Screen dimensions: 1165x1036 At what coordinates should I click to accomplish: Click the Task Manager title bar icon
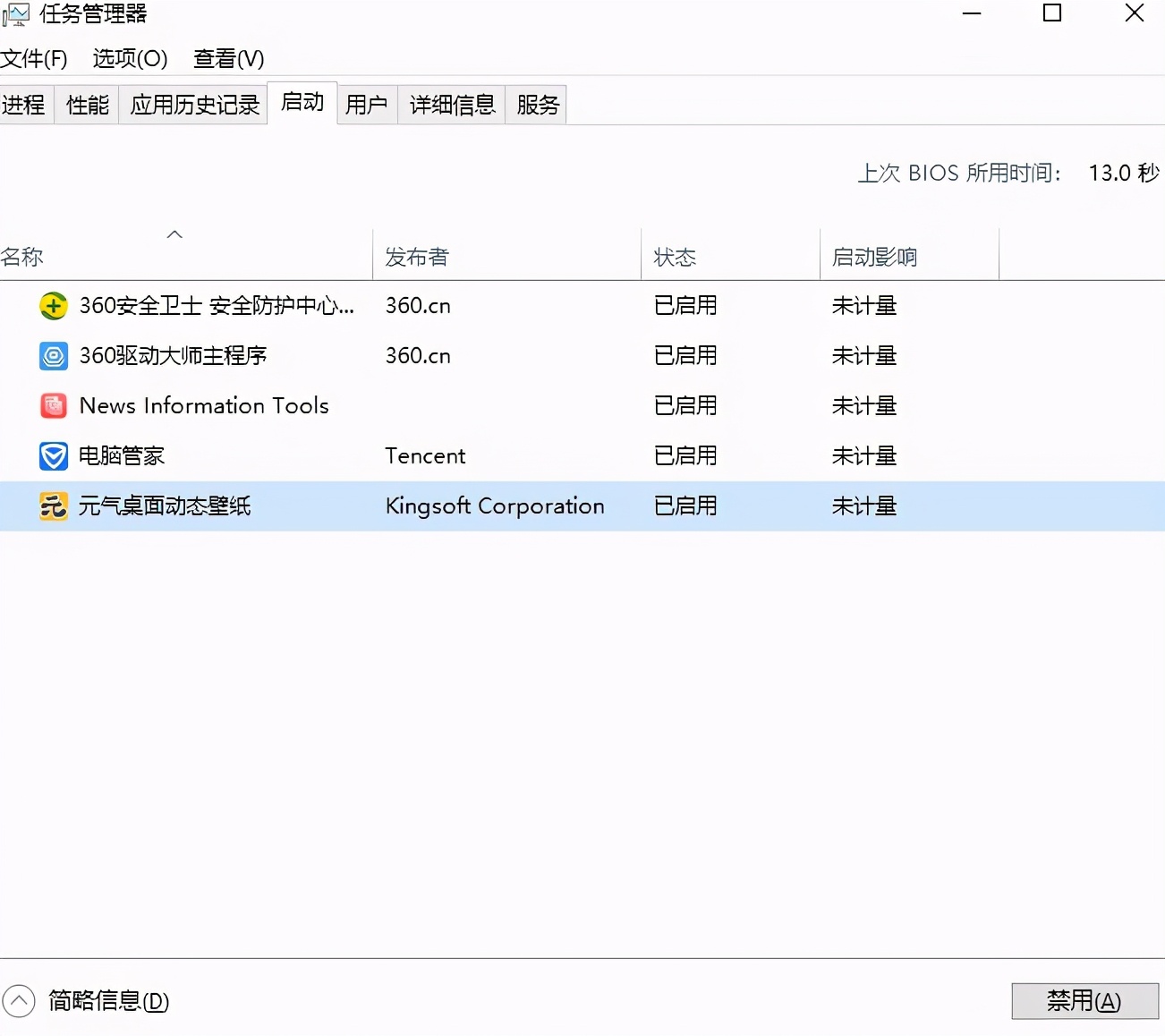coord(15,14)
